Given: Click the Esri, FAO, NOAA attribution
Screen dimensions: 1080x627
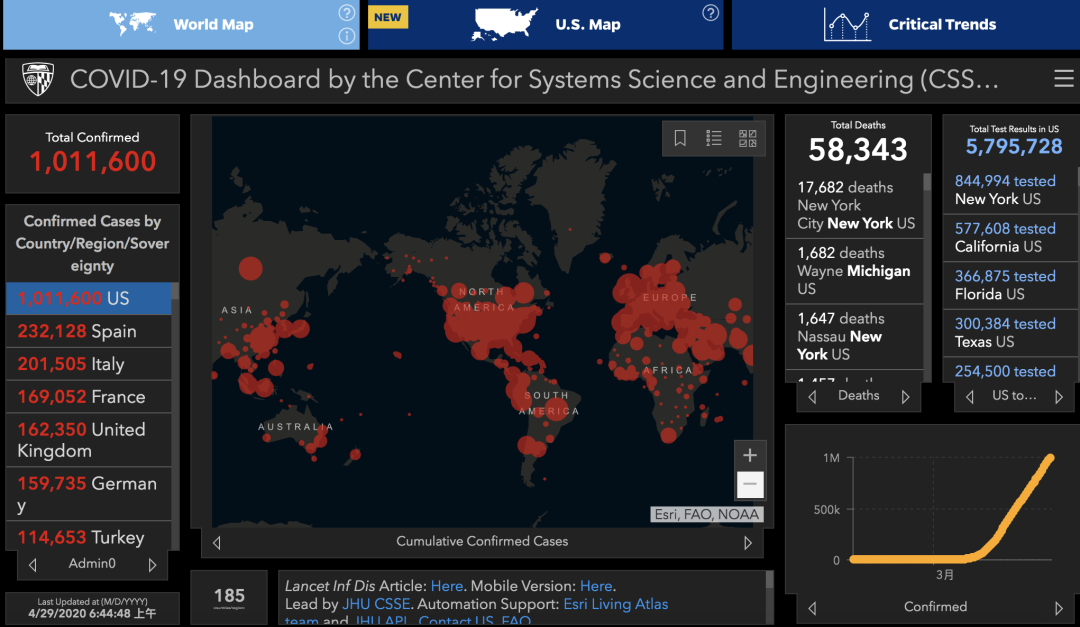Looking at the screenshot, I should (x=707, y=515).
